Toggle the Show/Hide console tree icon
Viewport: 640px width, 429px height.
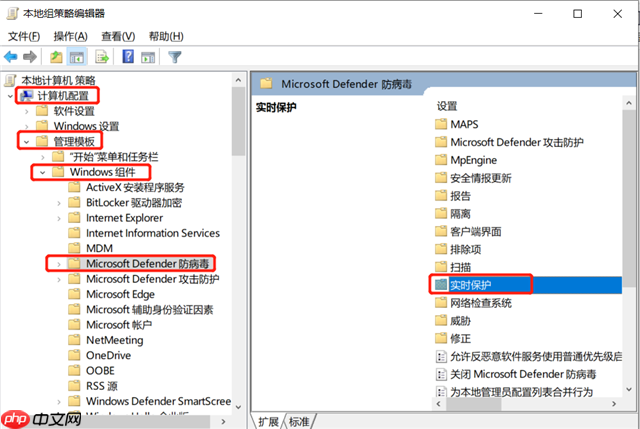click(x=76, y=57)
